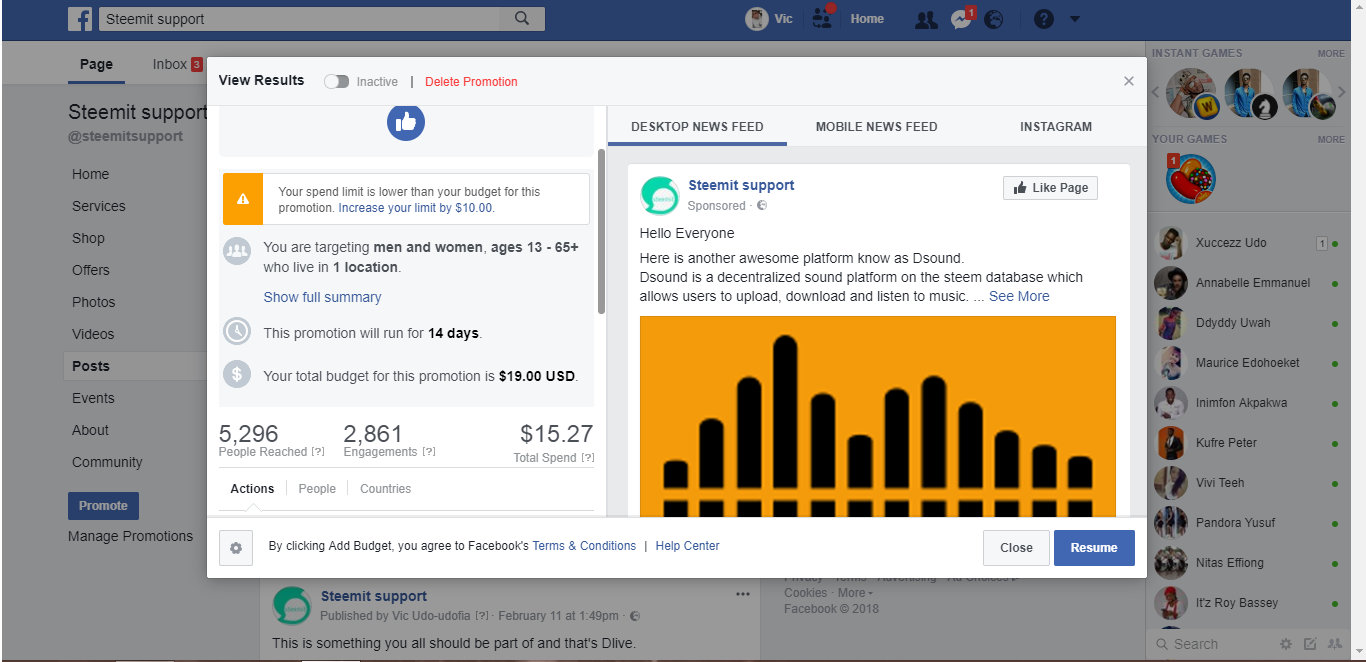1366x662 pixels.
Task: Click the blue thumbs-up like icon
Action: click(406, 122)
